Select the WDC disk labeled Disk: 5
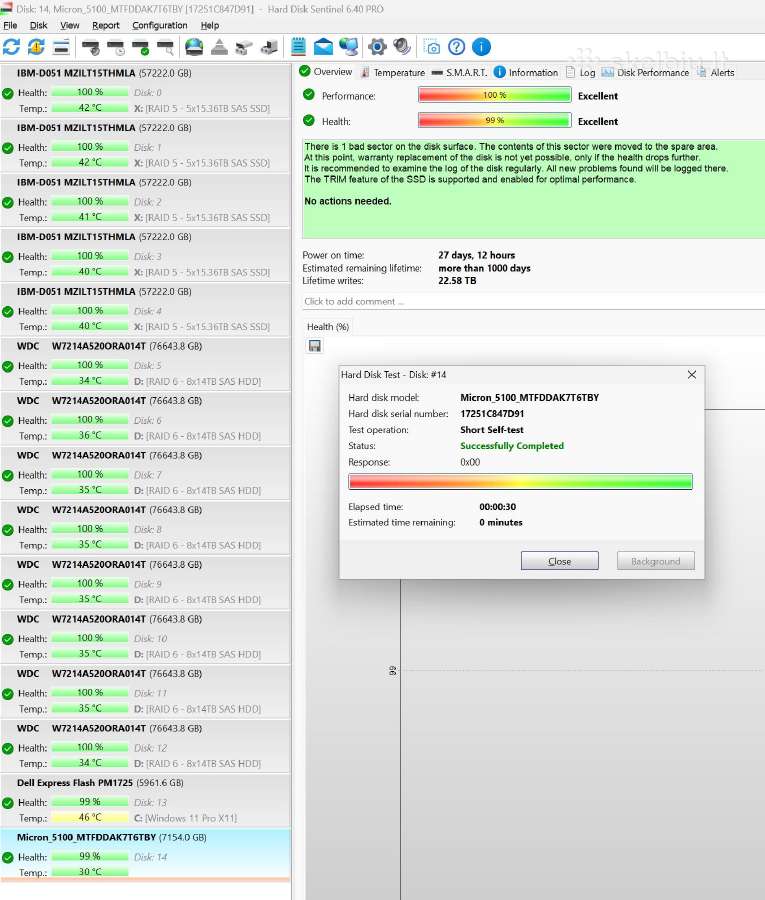765x900 pixels. coord(145,363)
